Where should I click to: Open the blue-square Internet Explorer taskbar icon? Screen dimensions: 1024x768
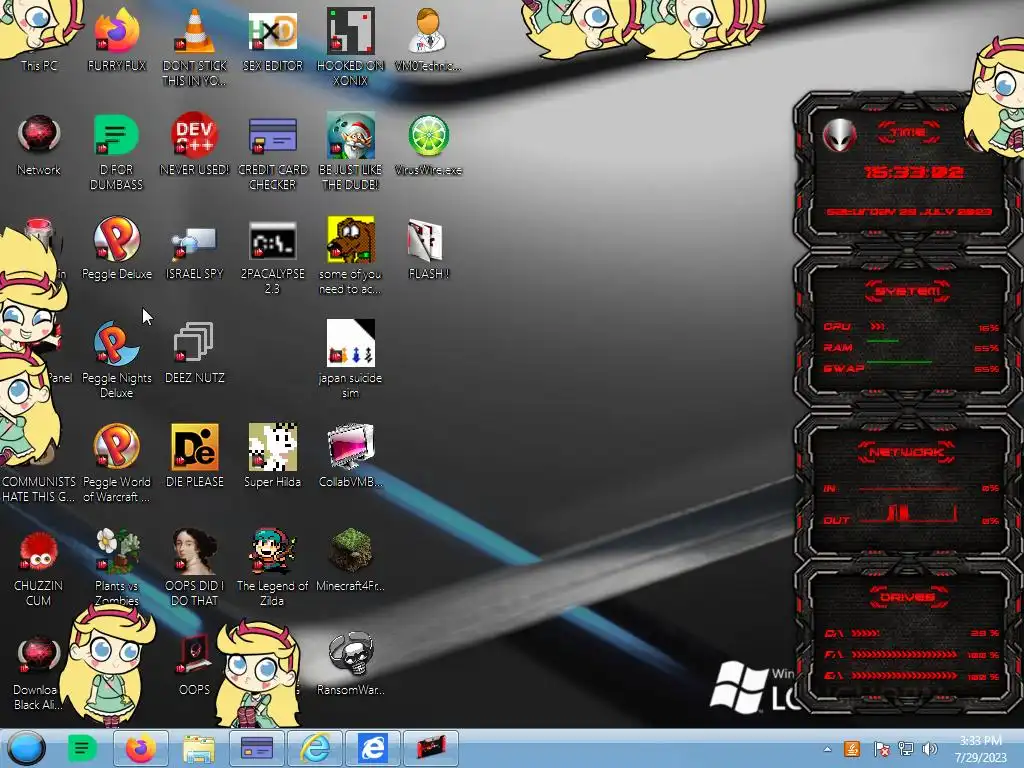tap(372, 748)
